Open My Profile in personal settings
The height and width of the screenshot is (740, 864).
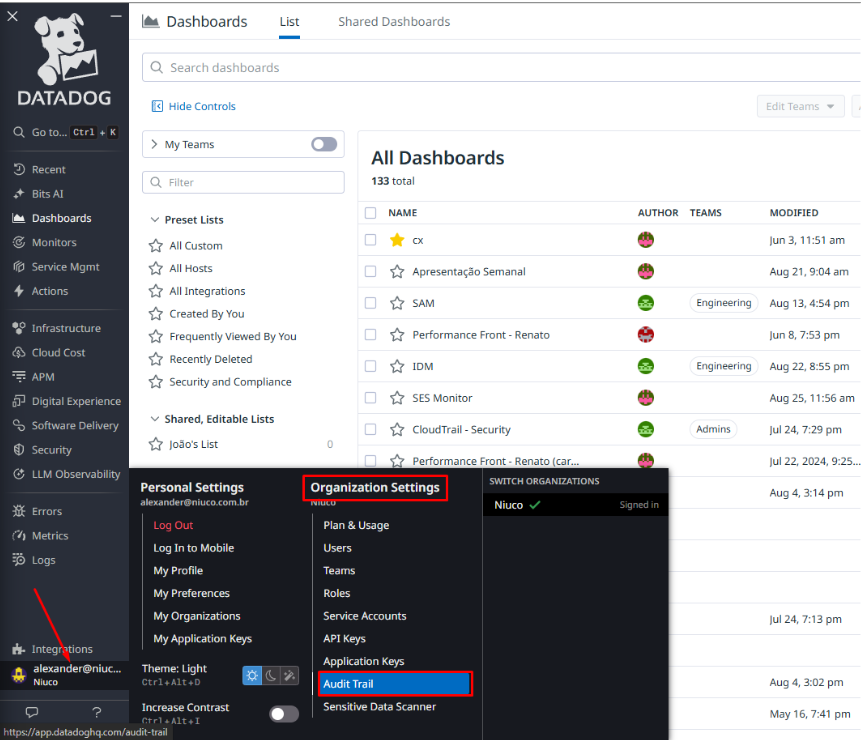click(x=178, y=570)
